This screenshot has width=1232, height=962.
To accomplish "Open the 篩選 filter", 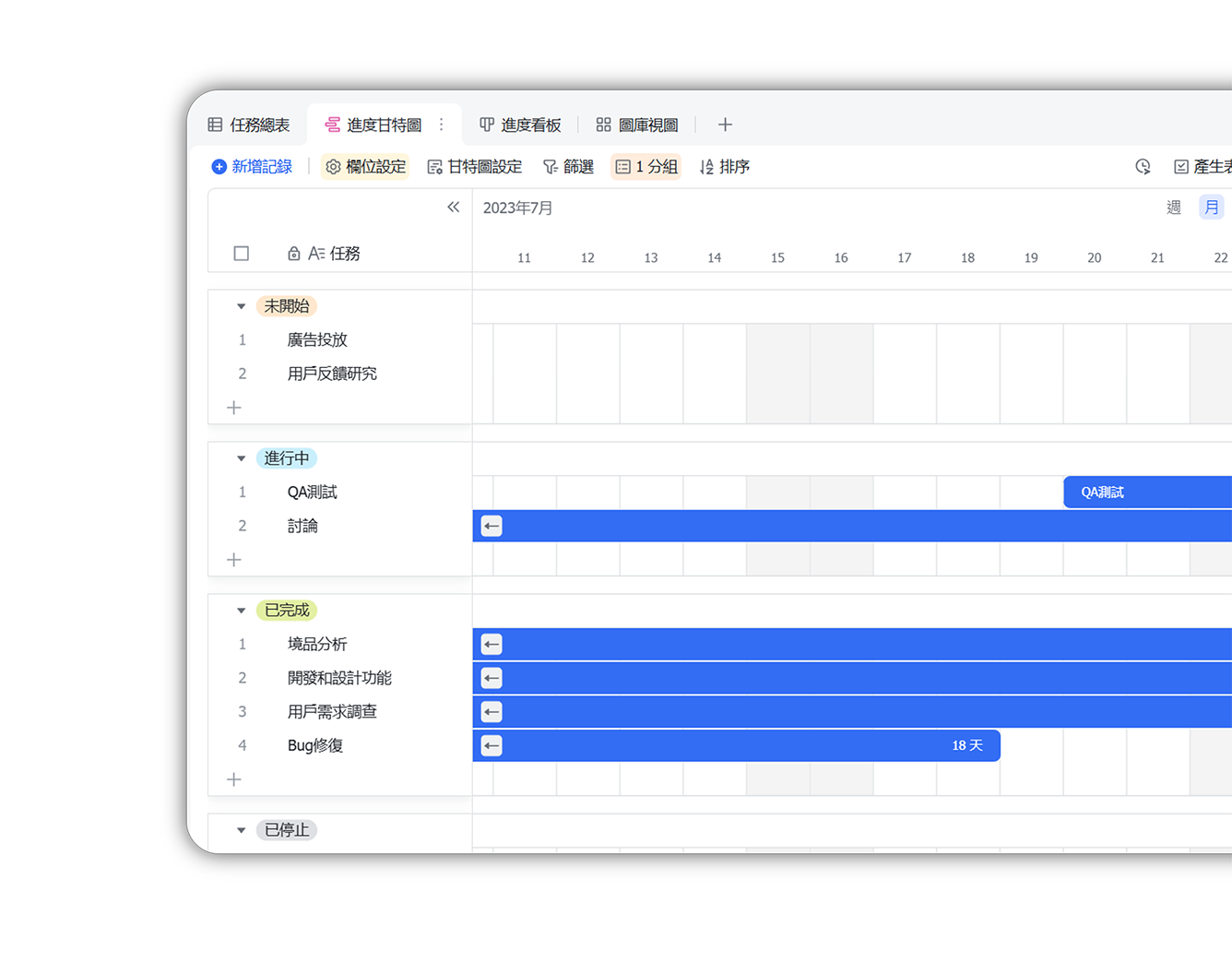I will (568, 167).
